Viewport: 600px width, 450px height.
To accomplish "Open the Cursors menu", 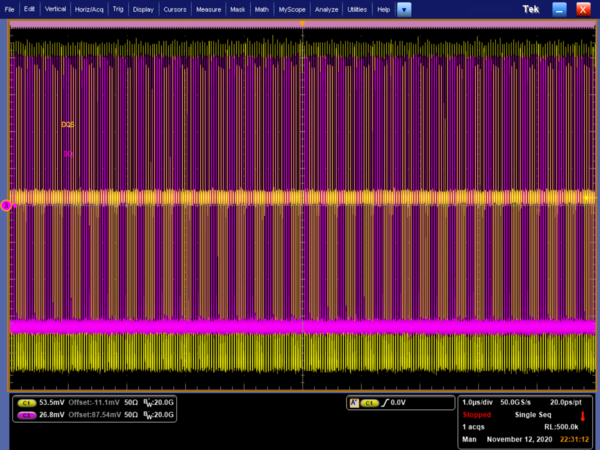I will [176, 9].
